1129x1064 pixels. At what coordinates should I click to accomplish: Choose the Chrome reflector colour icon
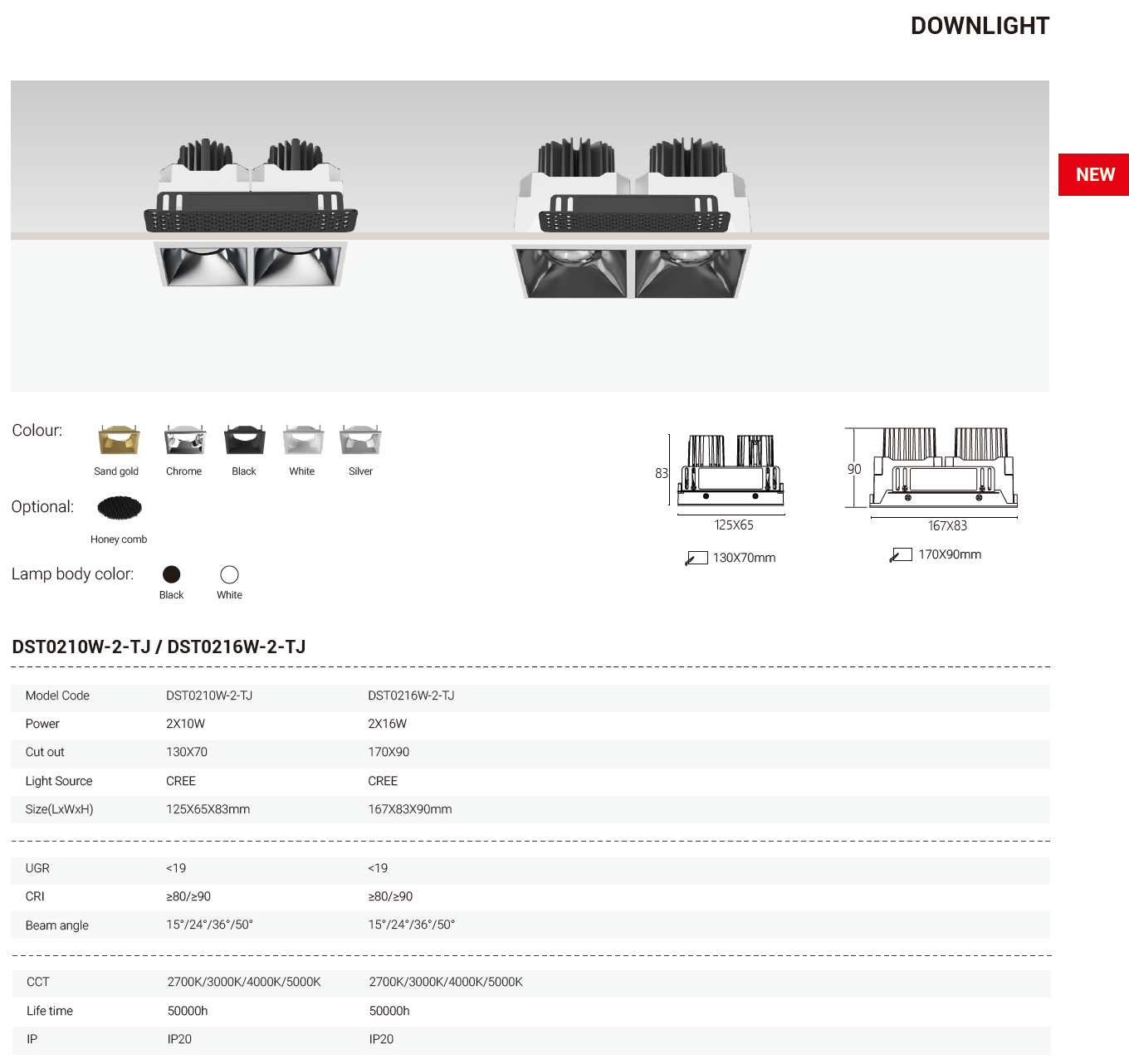pyautogui.click(x=184, y=440)
